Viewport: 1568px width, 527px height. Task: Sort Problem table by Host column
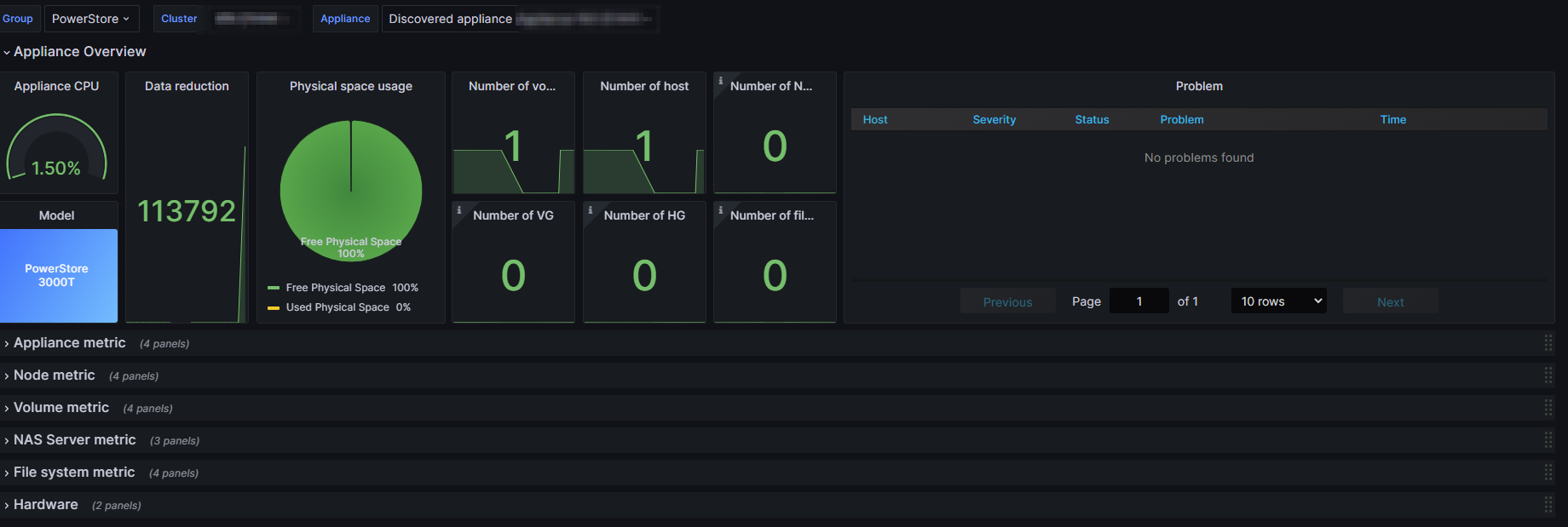click(875, 120)
